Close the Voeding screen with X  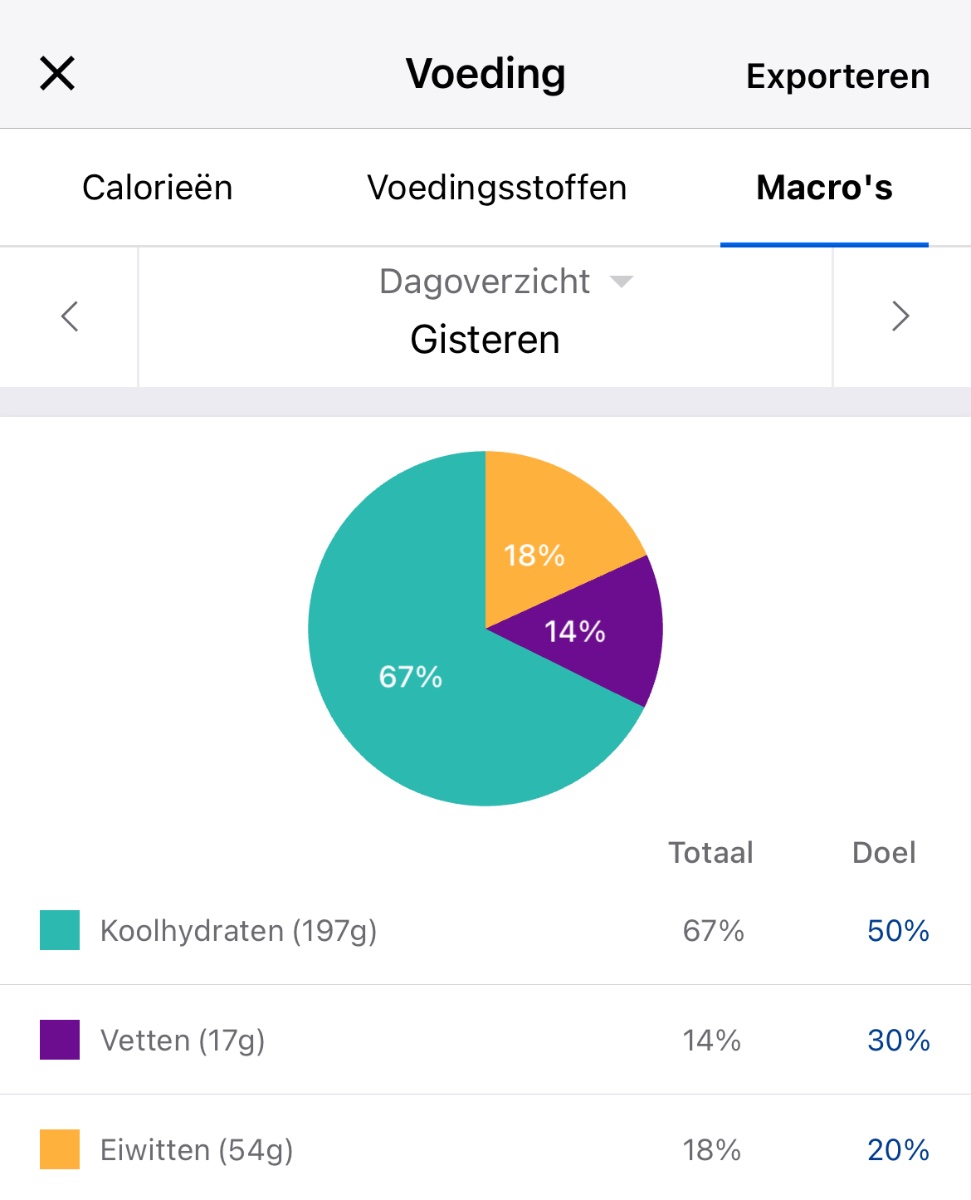[57, 74]
